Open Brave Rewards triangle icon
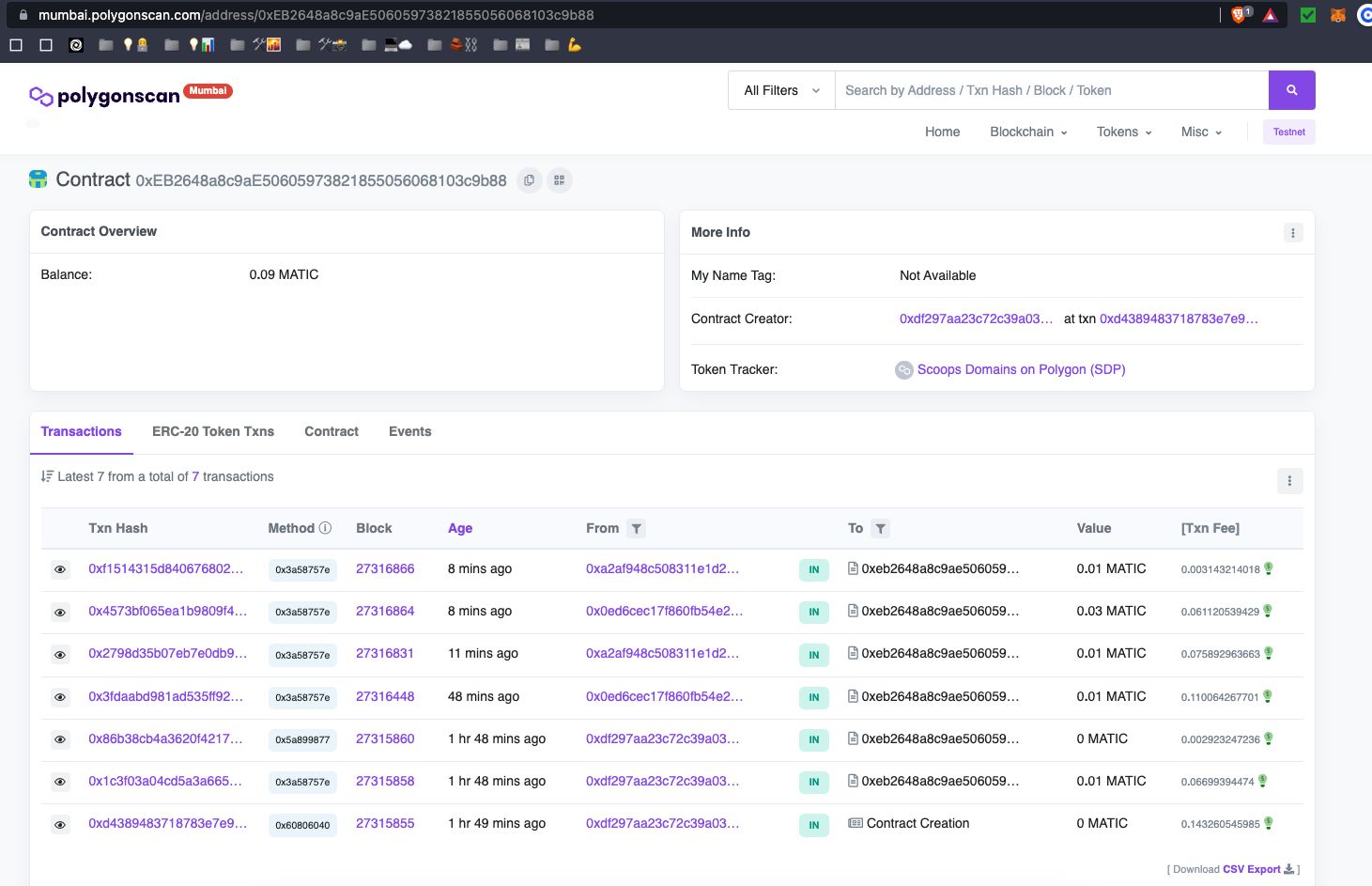 (1271, 15)
